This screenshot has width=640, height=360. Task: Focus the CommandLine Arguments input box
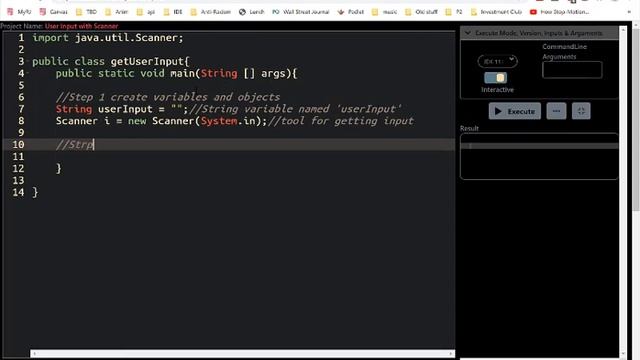(572, 70)
